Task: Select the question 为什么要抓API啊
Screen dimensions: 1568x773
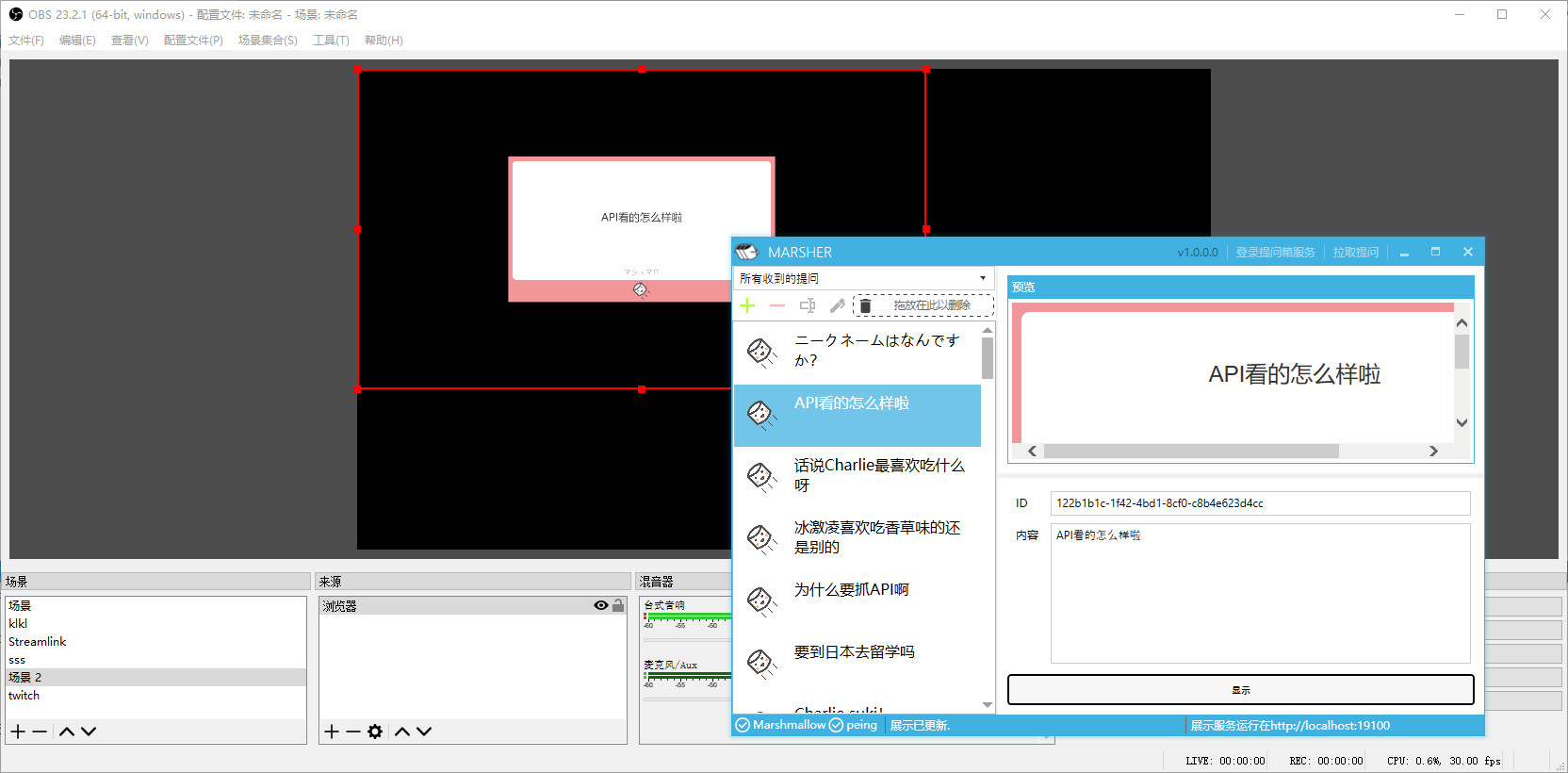Action: click(857, 600)
